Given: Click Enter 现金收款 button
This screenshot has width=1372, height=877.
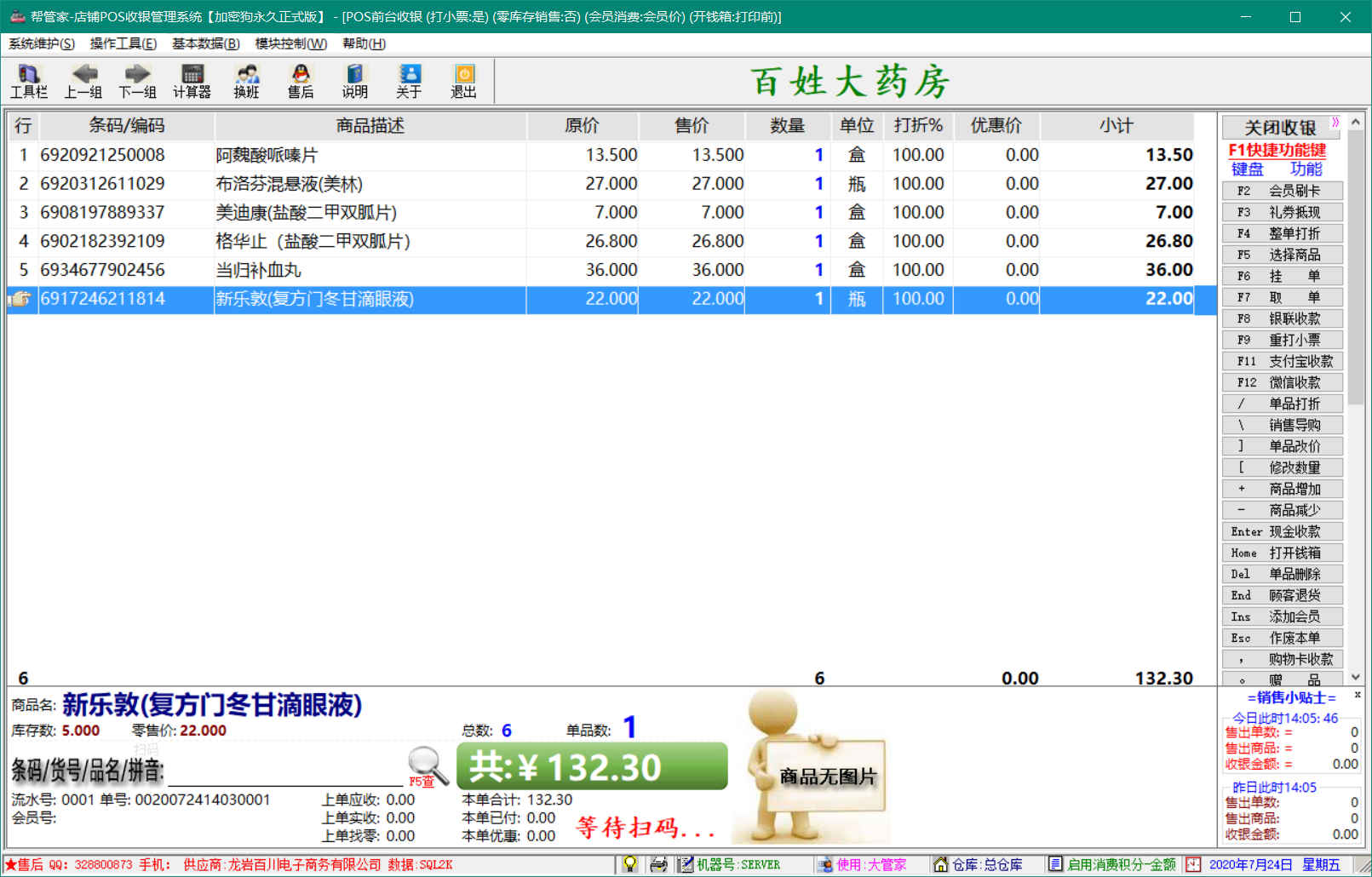Looking at the screenshot, I should coord(1283,531).
